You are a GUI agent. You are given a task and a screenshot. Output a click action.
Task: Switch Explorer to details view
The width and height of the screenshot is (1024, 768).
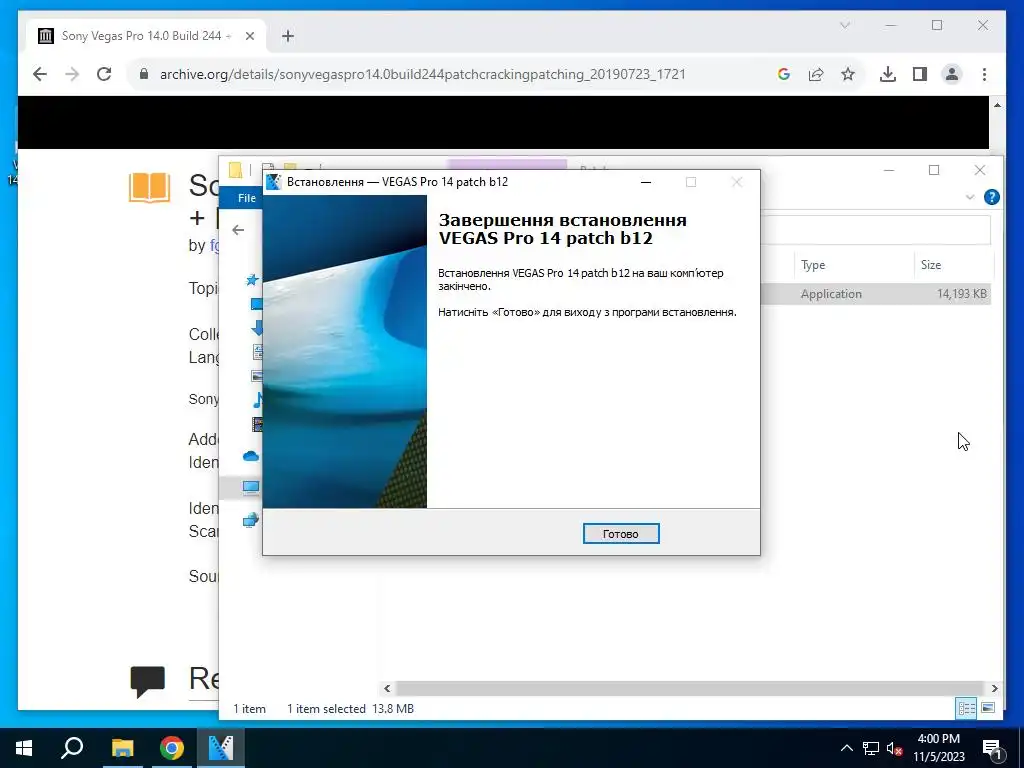pos(967,708)
